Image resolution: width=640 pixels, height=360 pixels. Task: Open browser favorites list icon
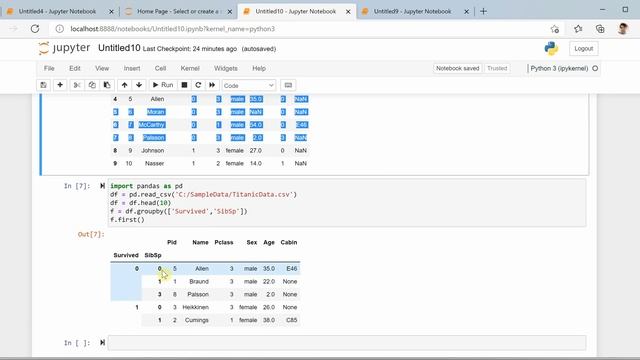[578, 29]
